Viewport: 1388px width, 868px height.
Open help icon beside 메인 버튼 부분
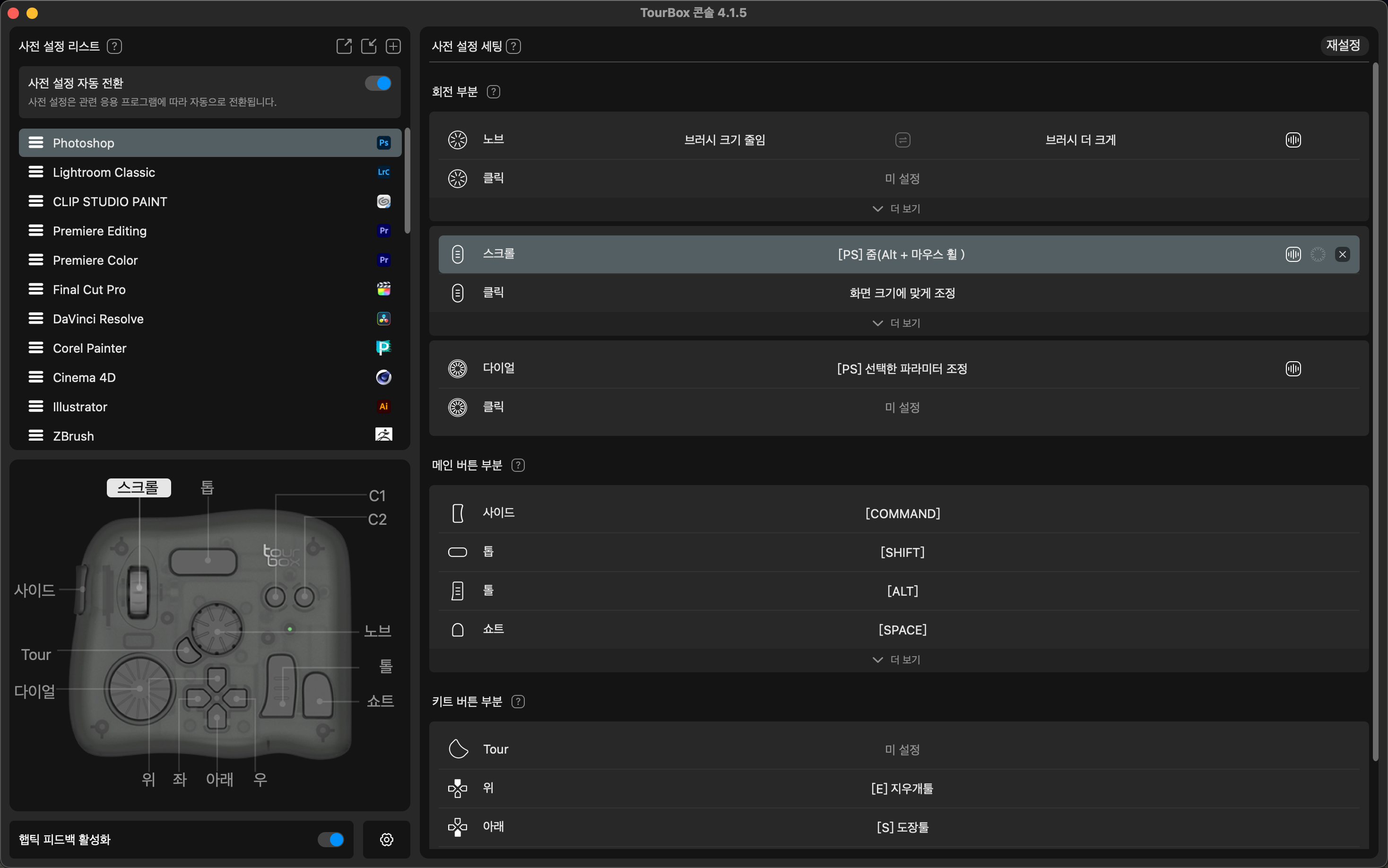518,465
